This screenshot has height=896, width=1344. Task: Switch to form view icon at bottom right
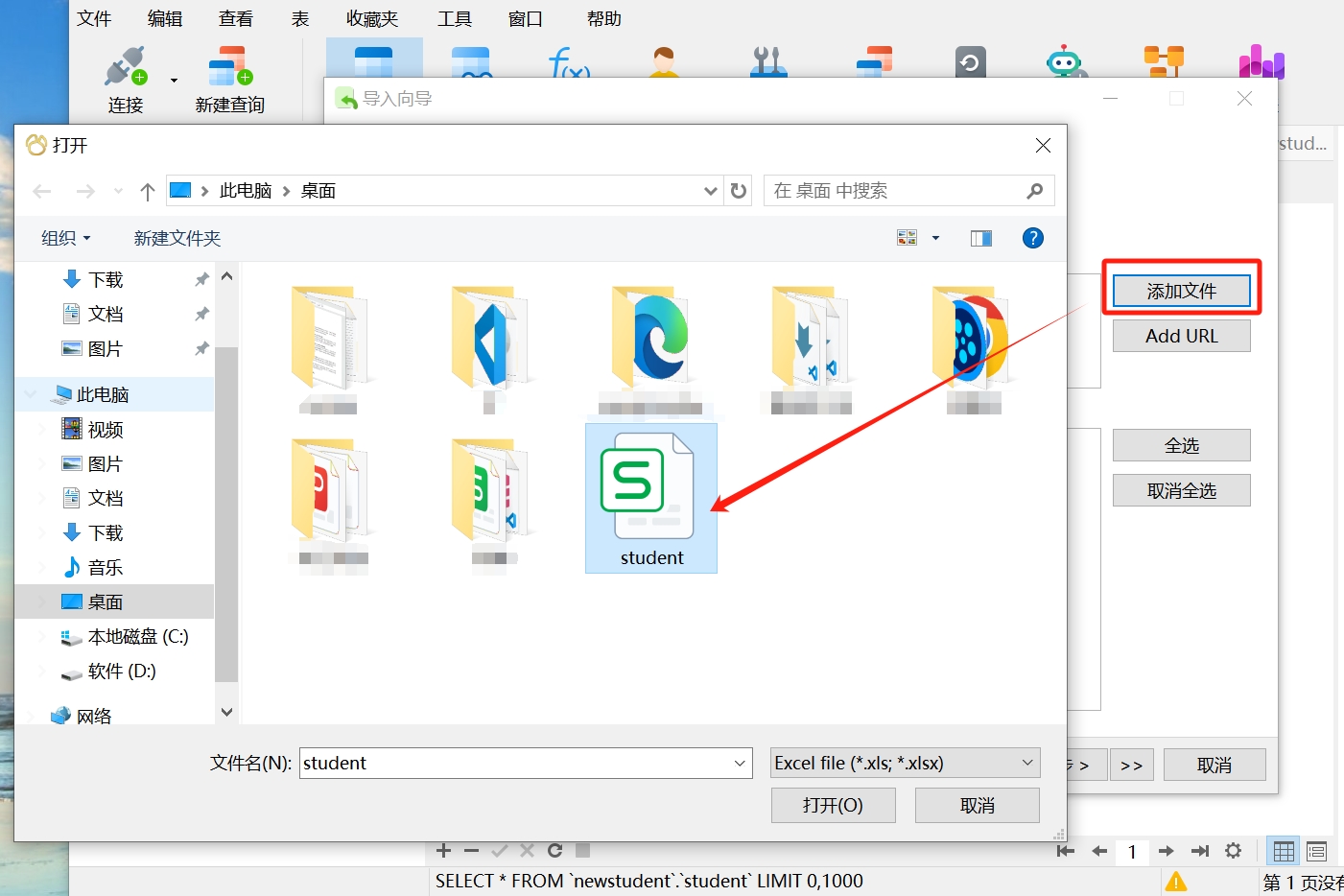tap(1316, 851)
